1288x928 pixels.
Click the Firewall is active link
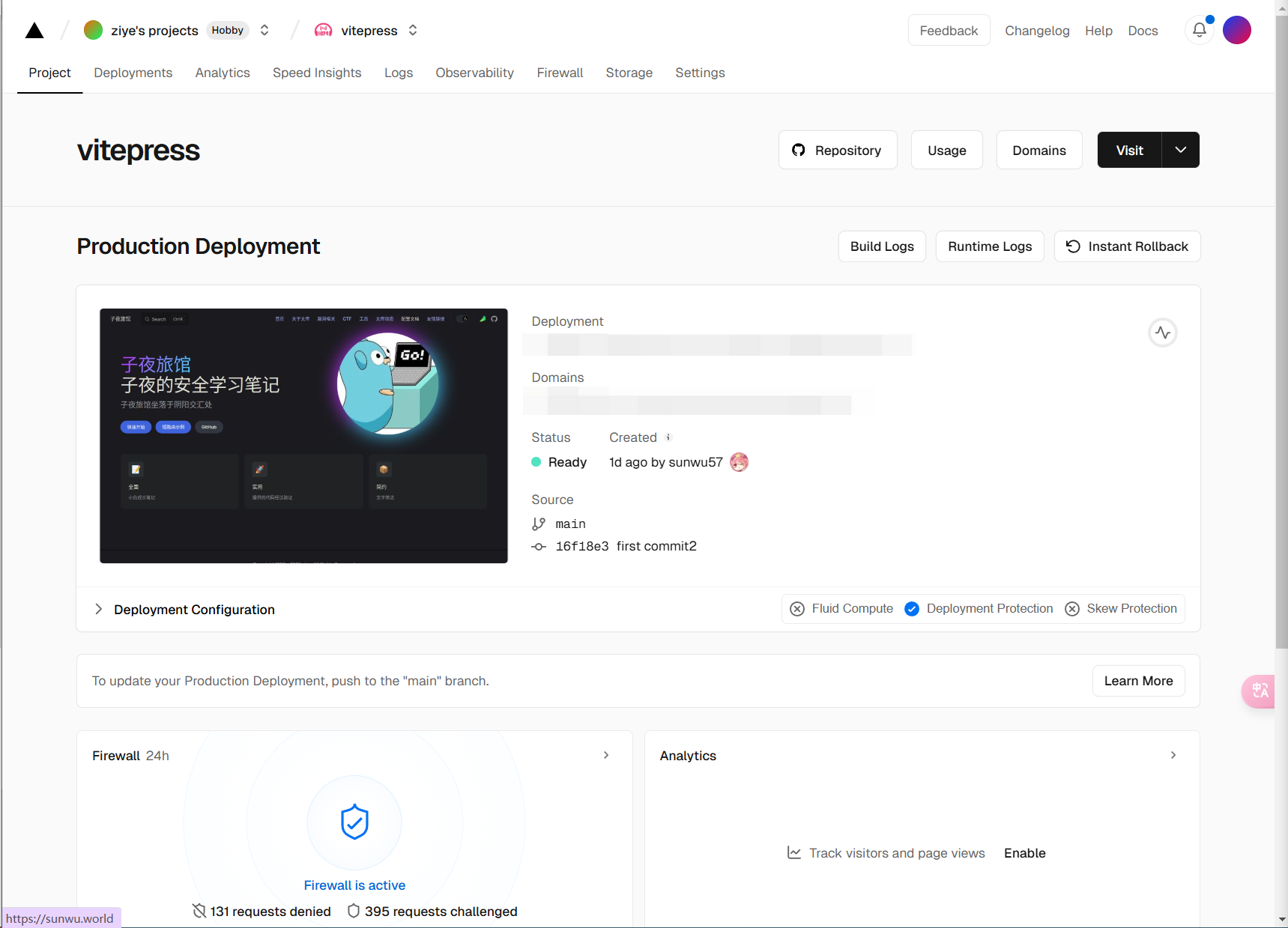point(354,885)
